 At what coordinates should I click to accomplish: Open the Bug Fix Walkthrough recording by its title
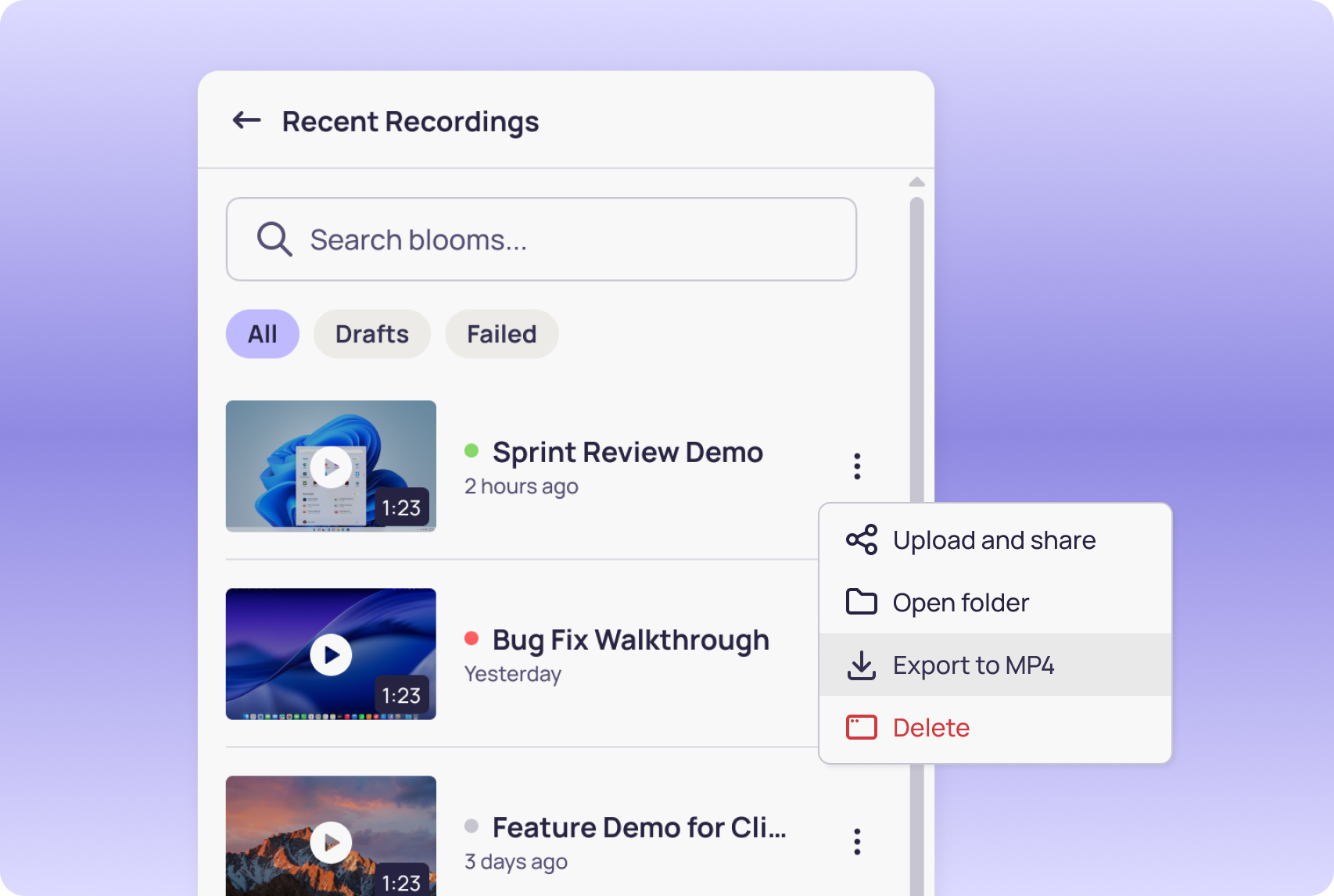point(630,639)
